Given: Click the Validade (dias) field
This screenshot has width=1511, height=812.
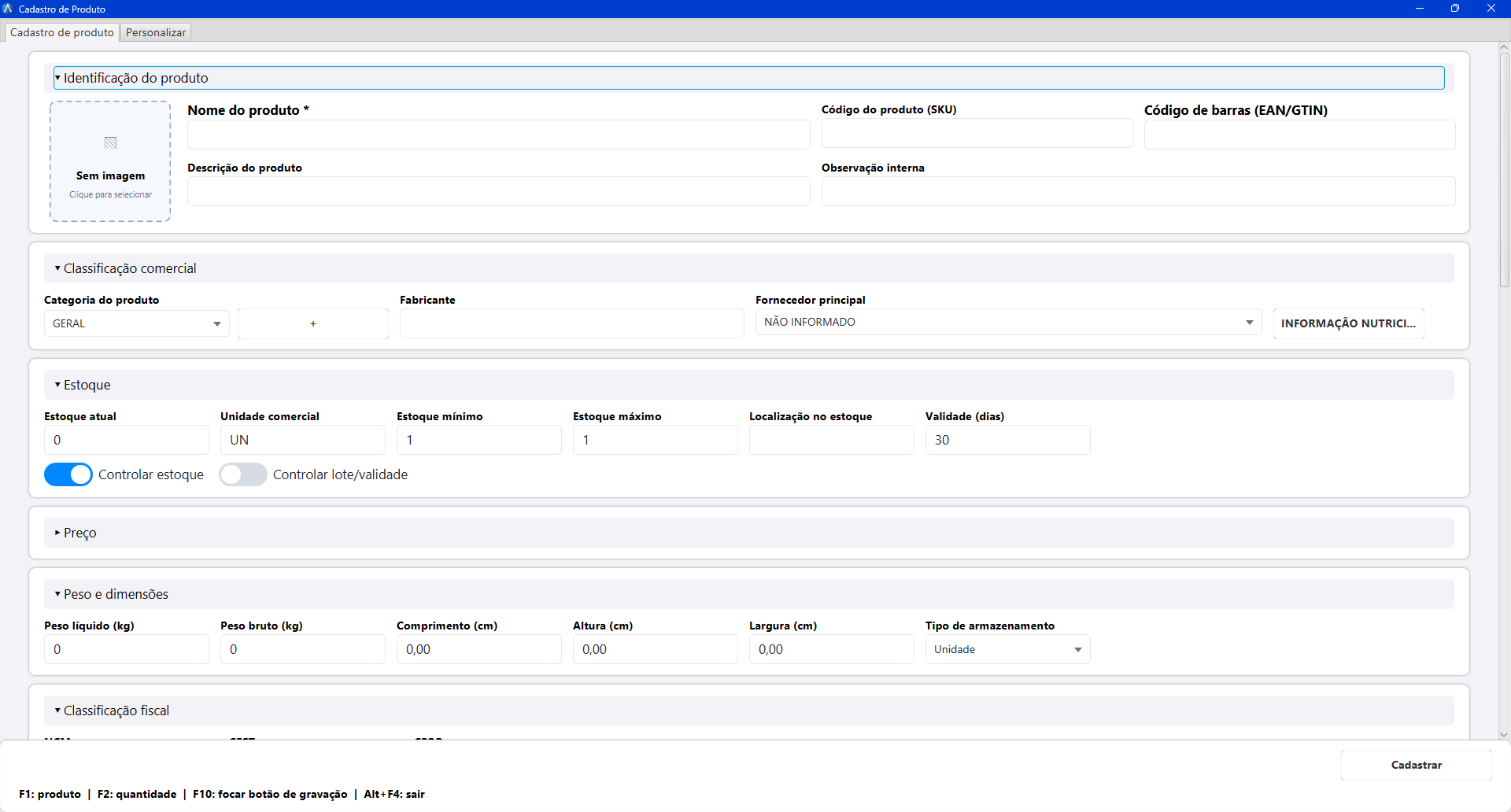Looking at the screenshot, I should (1008, 440).
